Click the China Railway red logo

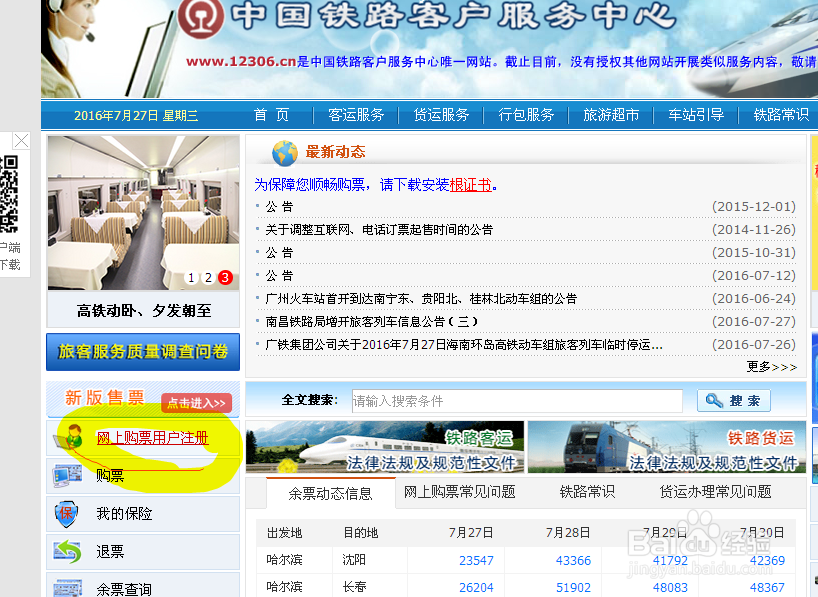(200, 17)
